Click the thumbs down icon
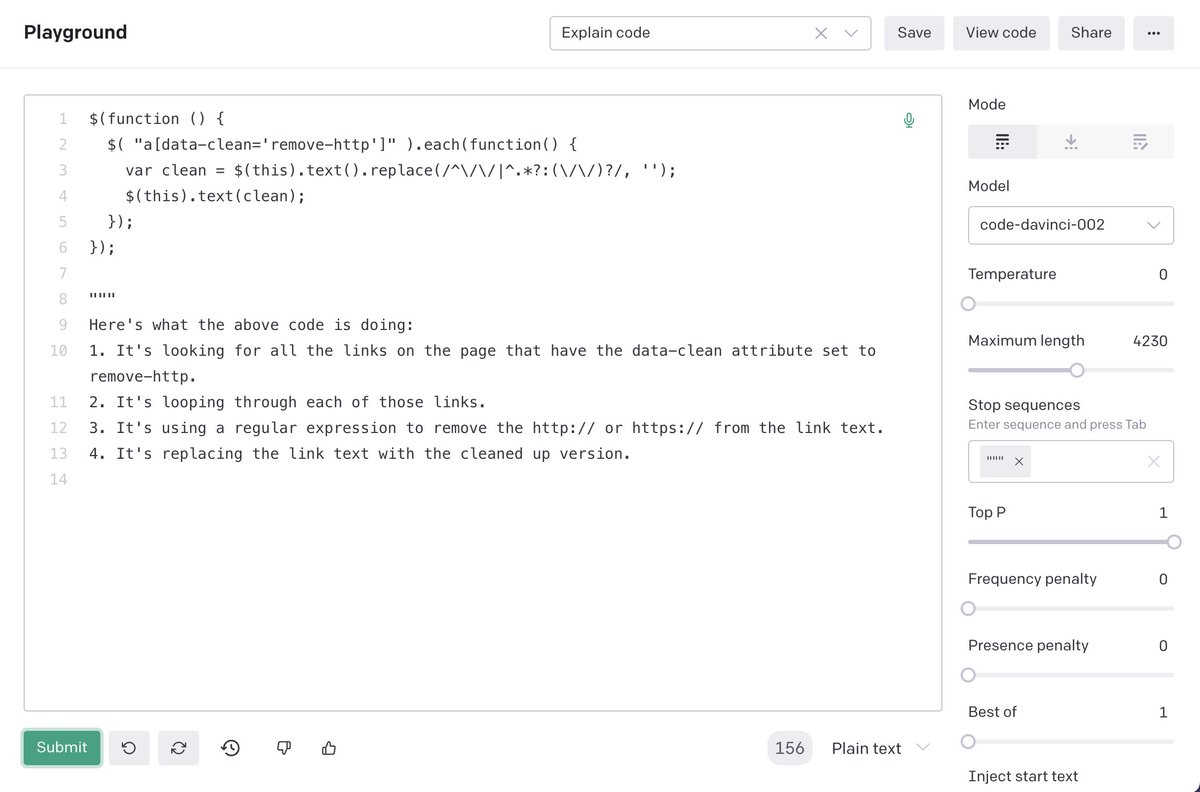1200x792 pixels. [284, 748]
